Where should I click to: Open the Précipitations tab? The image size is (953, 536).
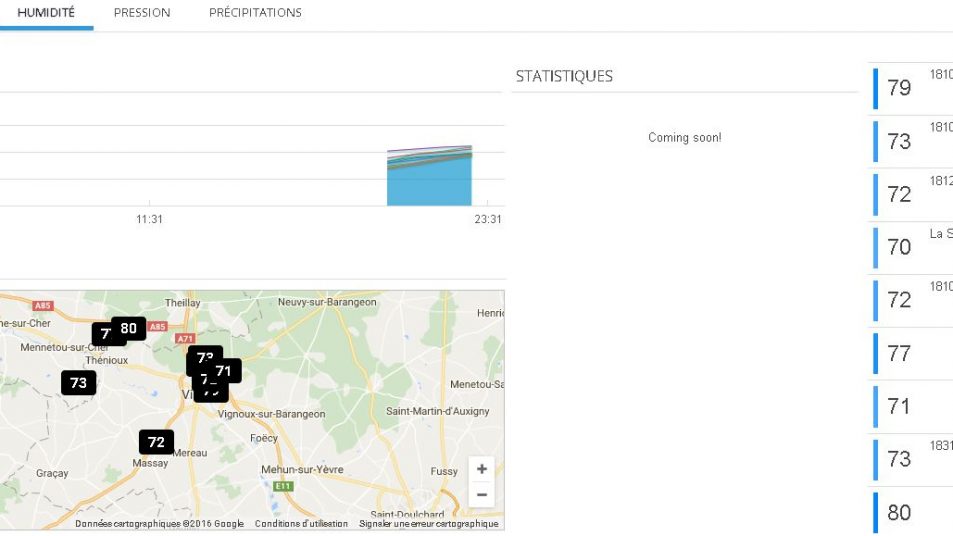255,13
